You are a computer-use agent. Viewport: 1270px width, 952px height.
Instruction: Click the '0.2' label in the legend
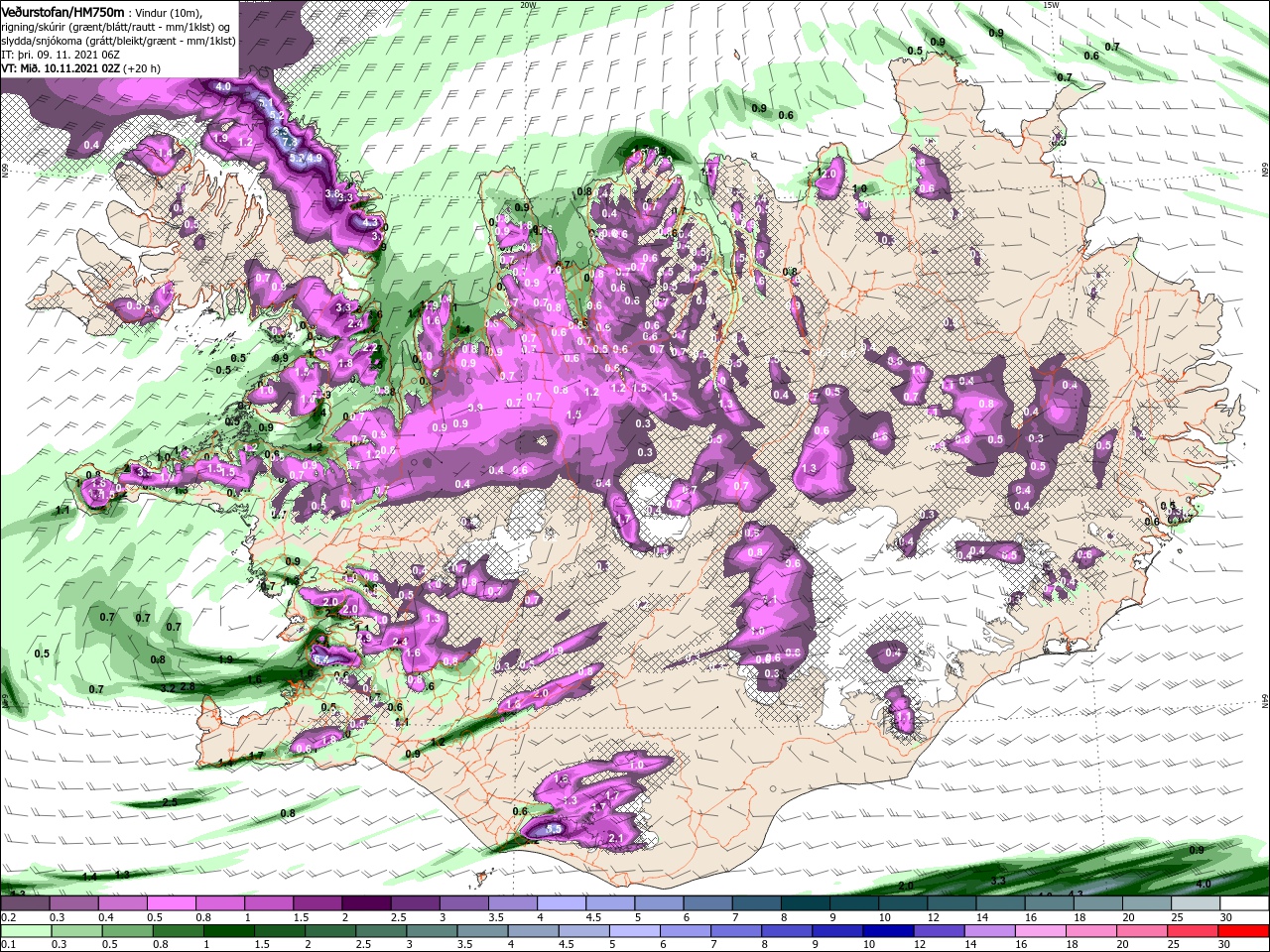click(x=7, y=917)
